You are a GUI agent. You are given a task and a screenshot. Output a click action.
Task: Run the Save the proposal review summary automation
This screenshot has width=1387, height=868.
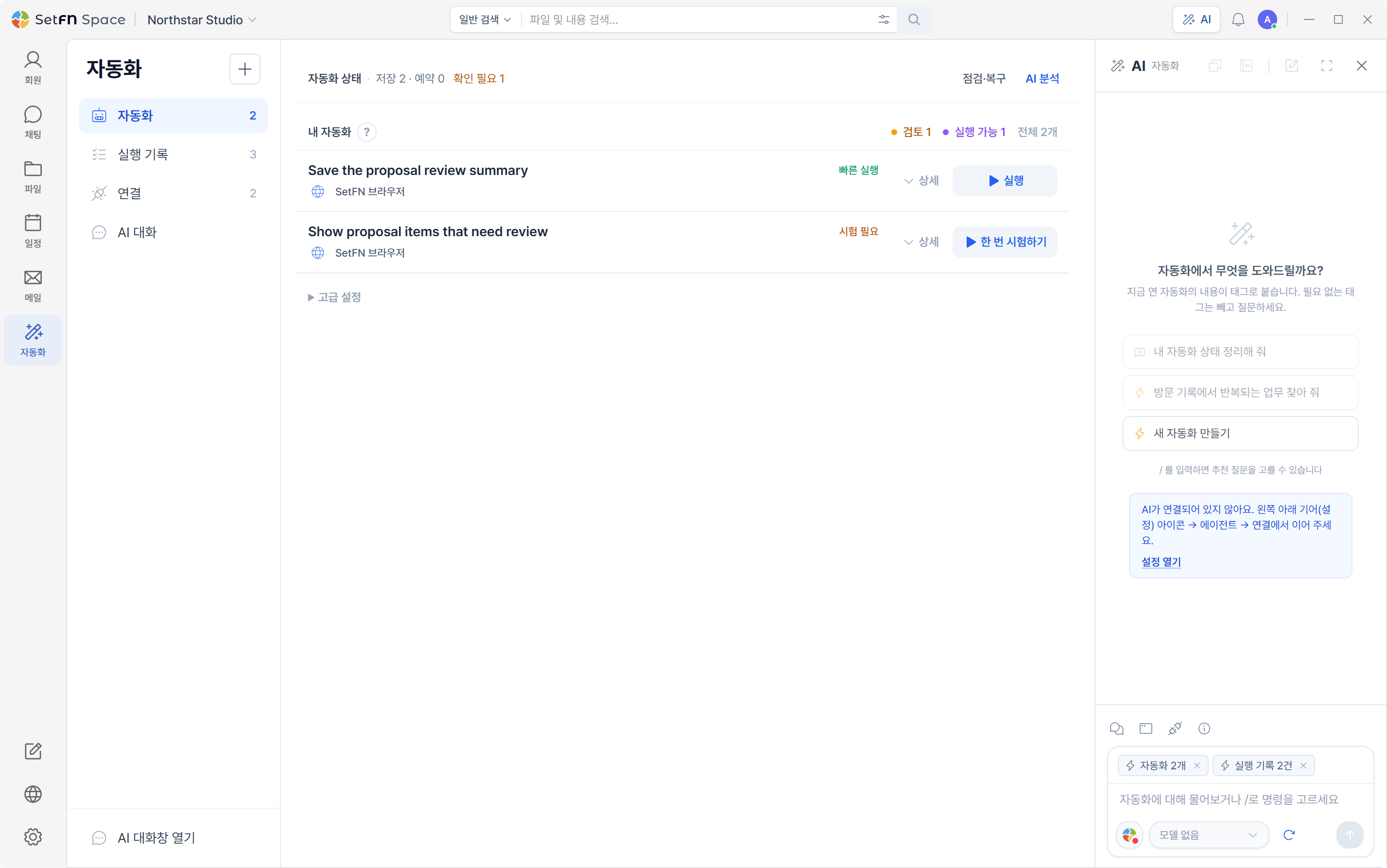[x=1005, y=181]
